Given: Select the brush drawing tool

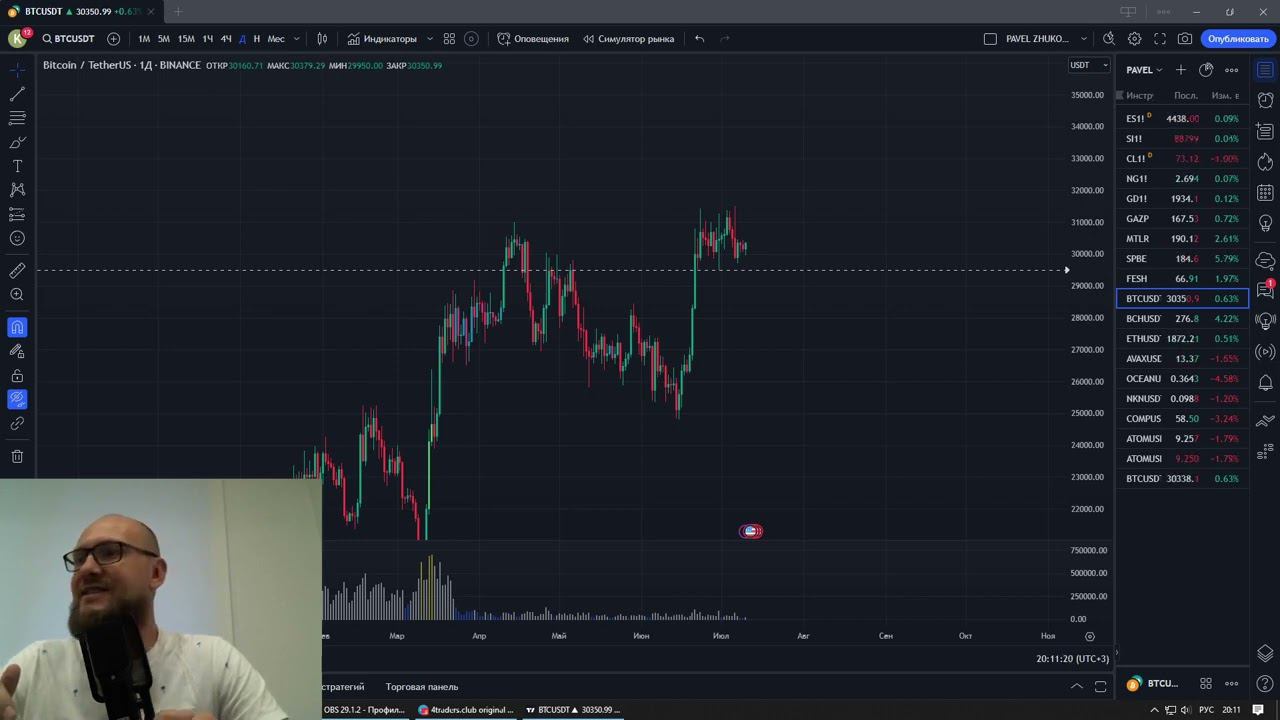Looking at the screenshot, I should tap(17, 142).
